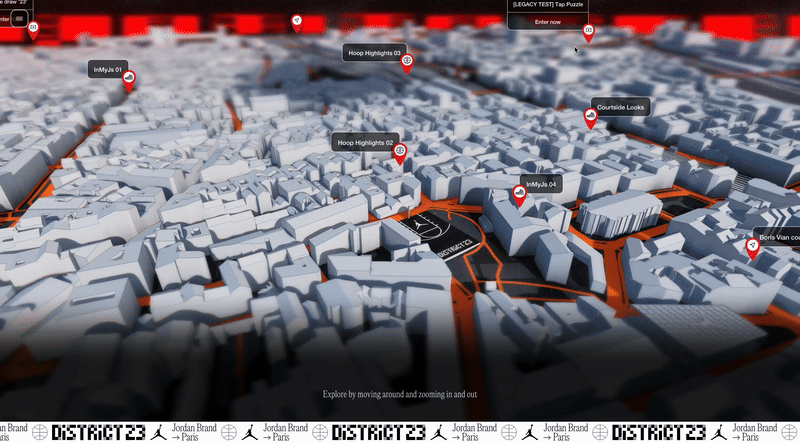This screenshot has height=443, width=800.
Task: Click Enter now on Tap Puzzle card
Action: tap(547, 22)
